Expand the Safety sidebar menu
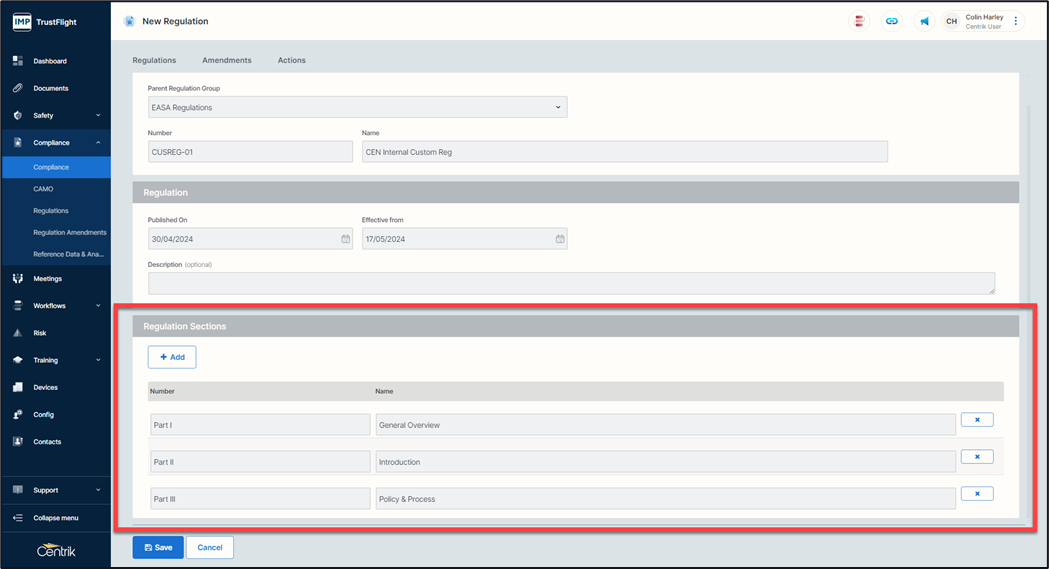The height and width of the screenshot is (569, 1049). point(97,116)
